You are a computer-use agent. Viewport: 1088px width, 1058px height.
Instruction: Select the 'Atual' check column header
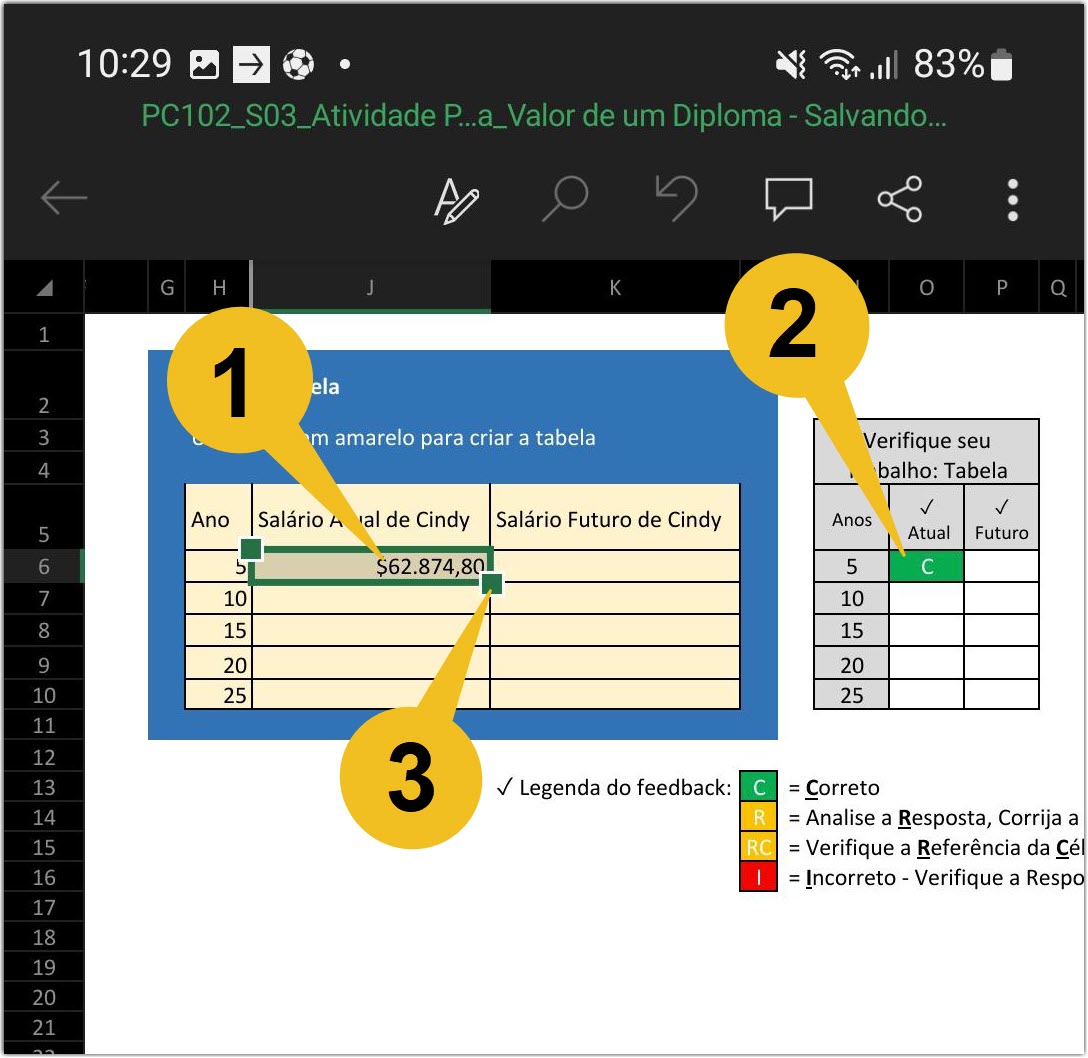(926, 518)
